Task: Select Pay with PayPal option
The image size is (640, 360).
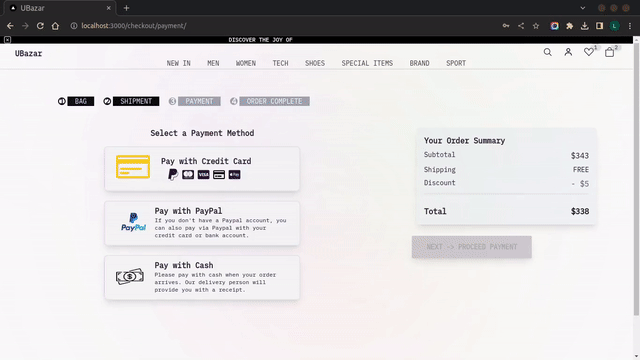Action: (202, 223)
